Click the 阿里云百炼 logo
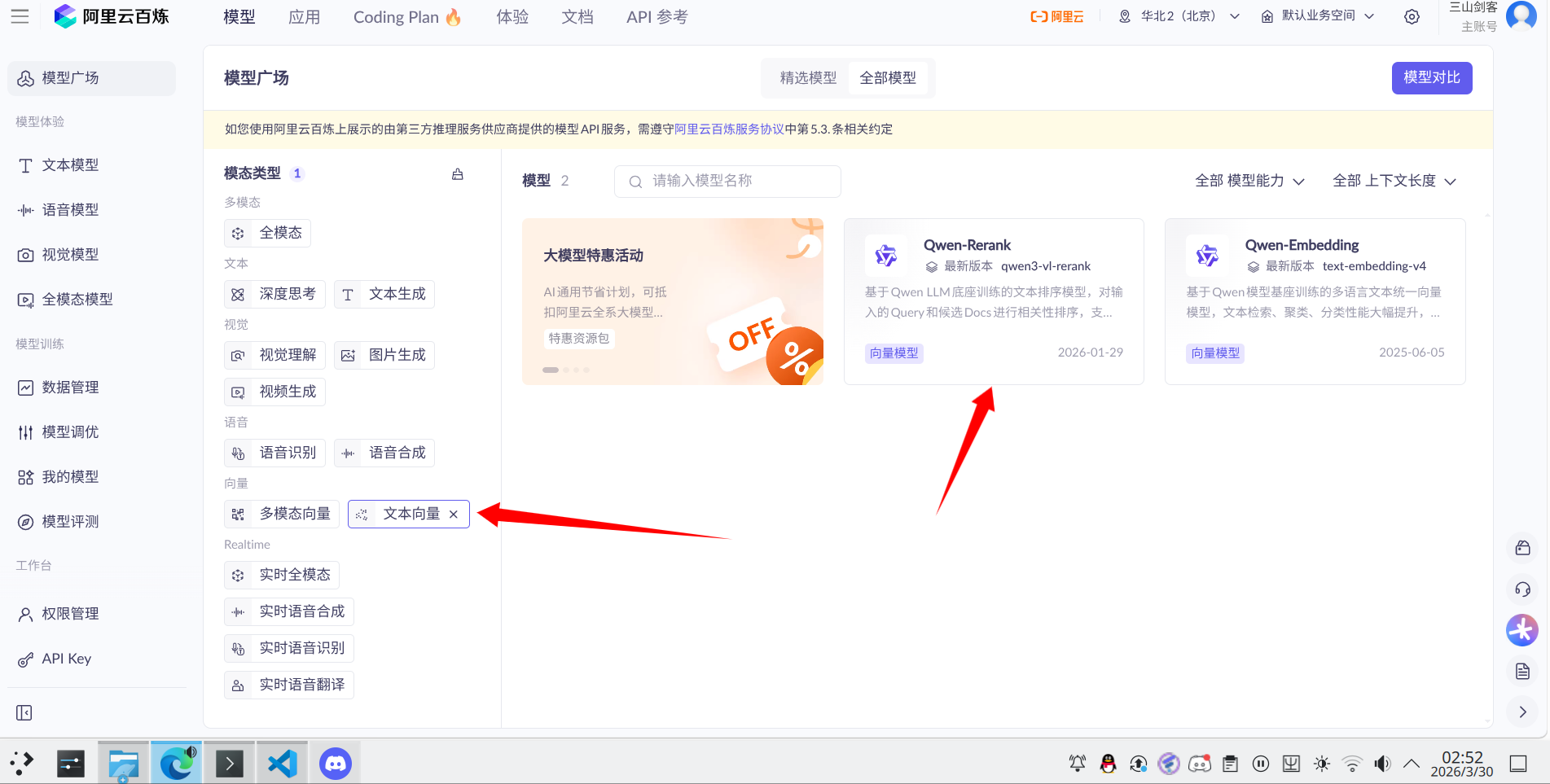Viewport: 1550px width, 784px height. 112,16
